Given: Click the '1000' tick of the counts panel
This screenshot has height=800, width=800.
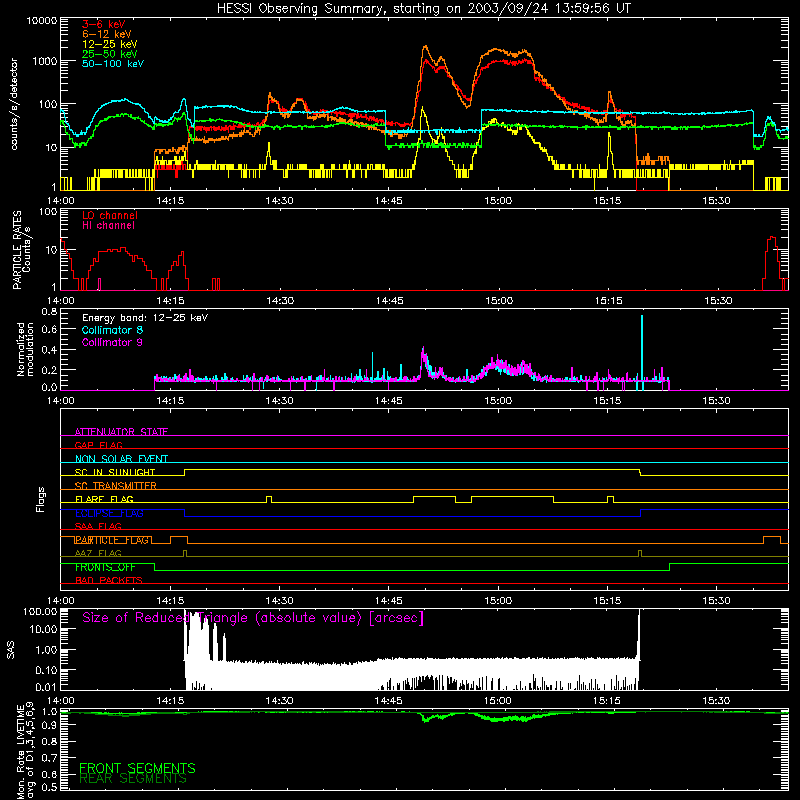Looking at the screenshot, I should point(45,61).
